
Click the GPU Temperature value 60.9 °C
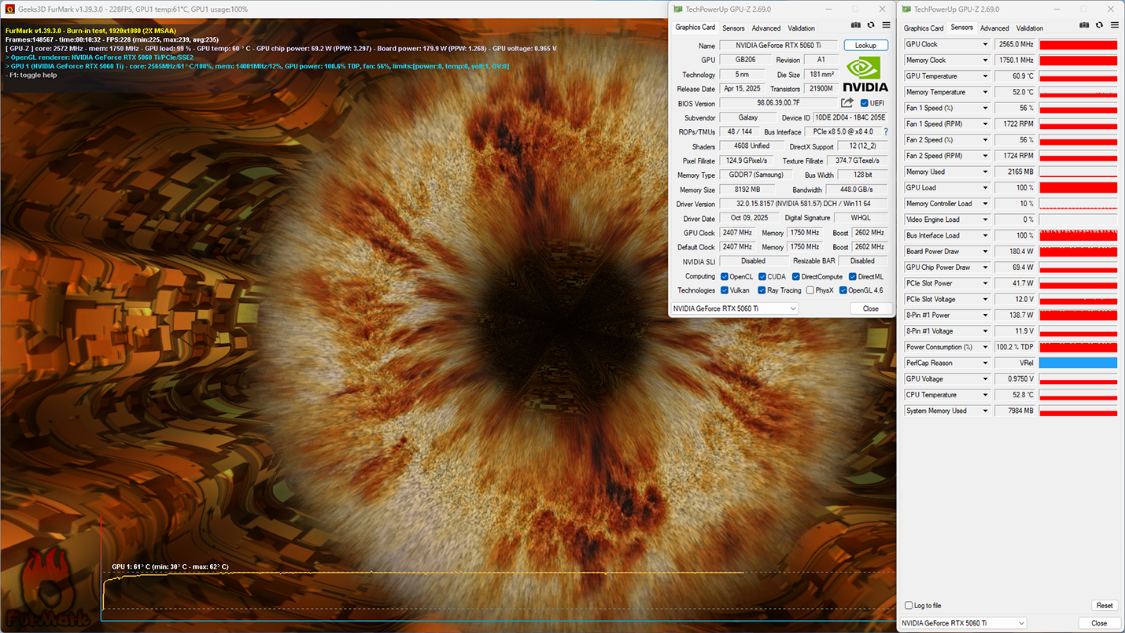tap(1015, 76)
